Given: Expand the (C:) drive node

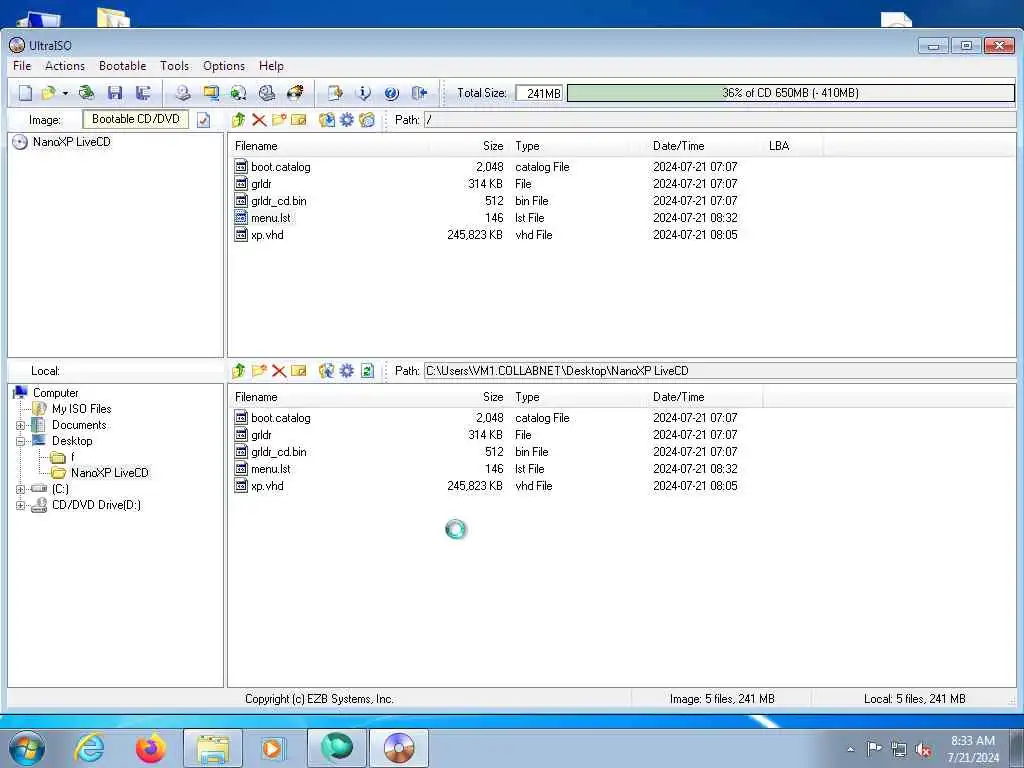Looking at the screenshot, I should coord(20,489).
